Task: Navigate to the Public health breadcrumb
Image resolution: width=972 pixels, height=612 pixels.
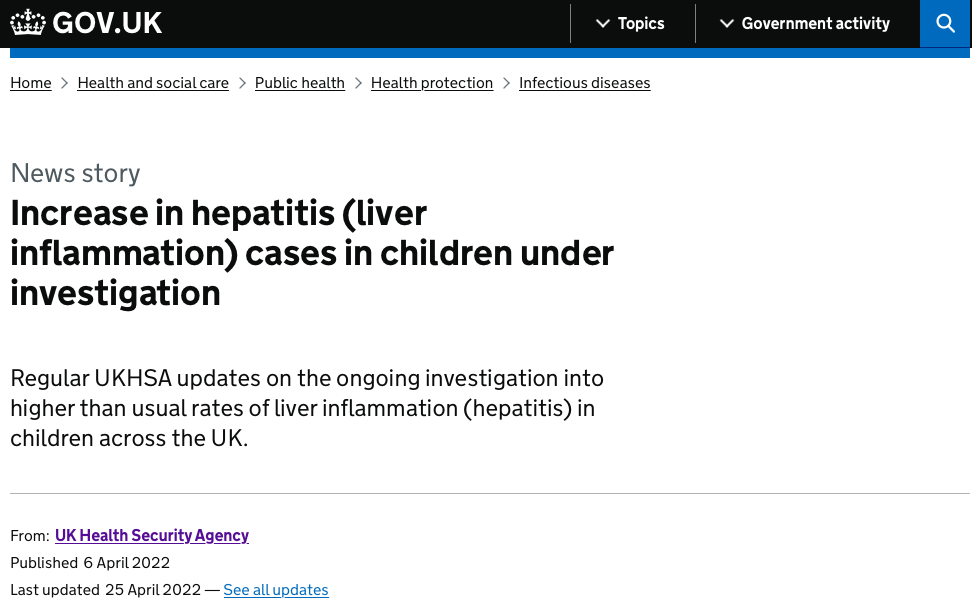Action: coord(300,83)
